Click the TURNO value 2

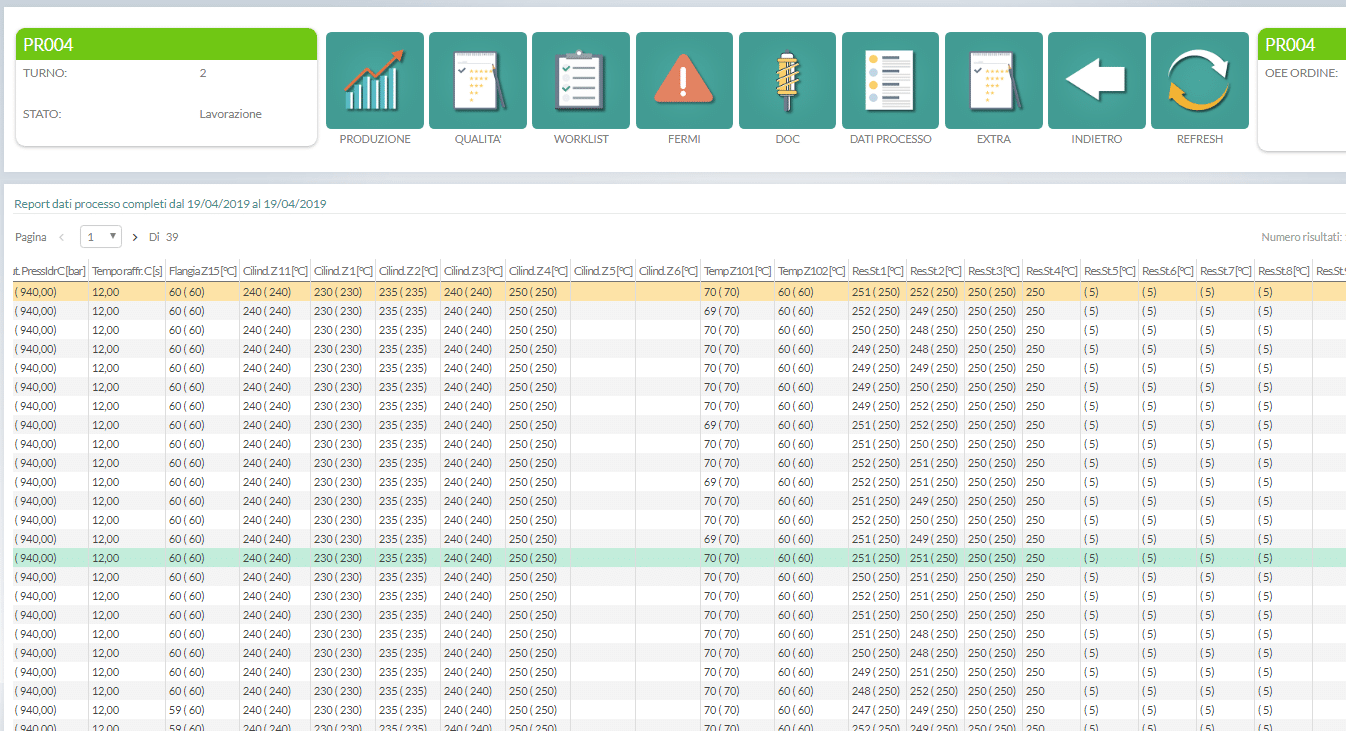[203, 73]
